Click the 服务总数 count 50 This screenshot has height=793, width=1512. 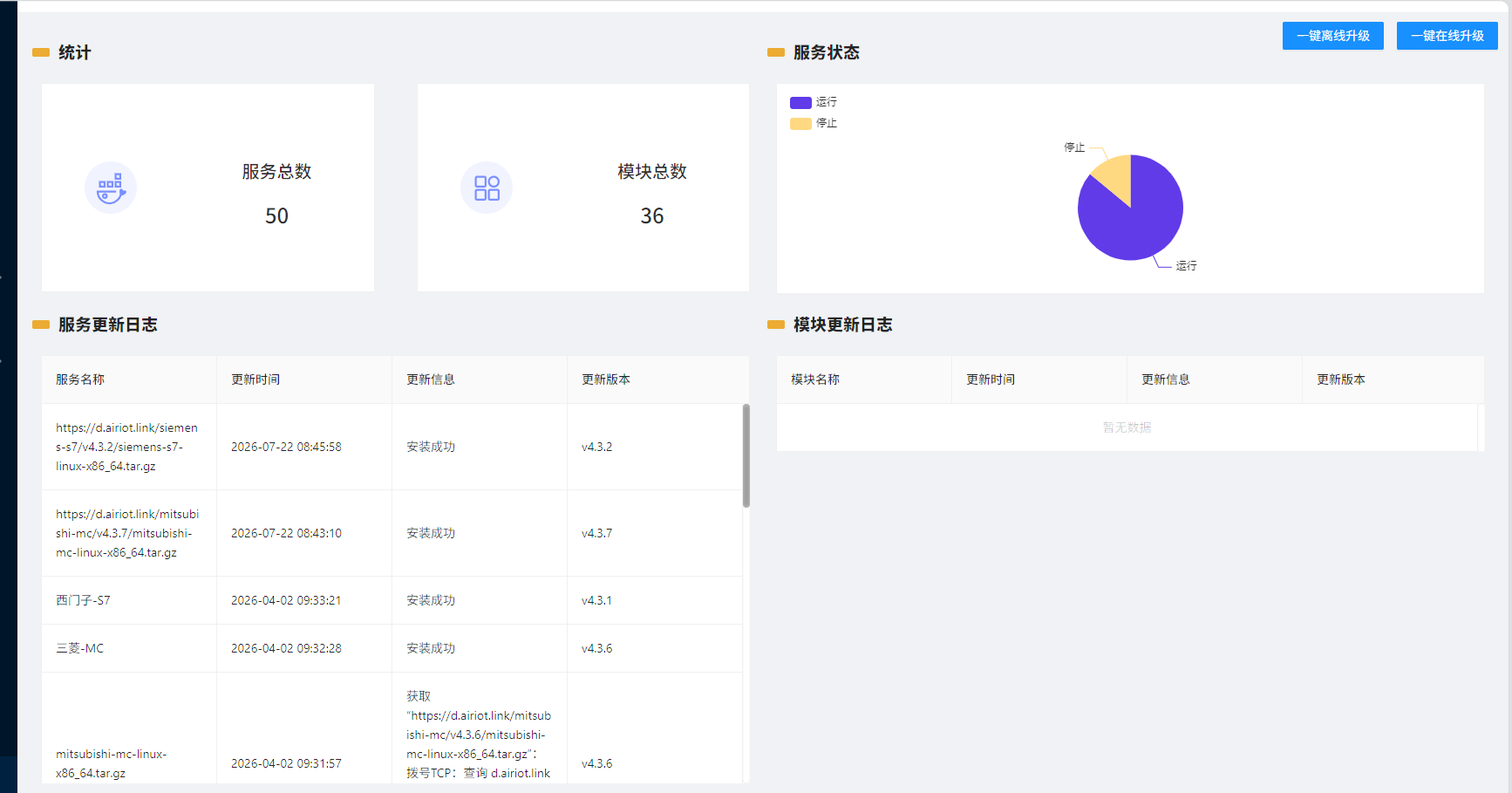(276, 215)
